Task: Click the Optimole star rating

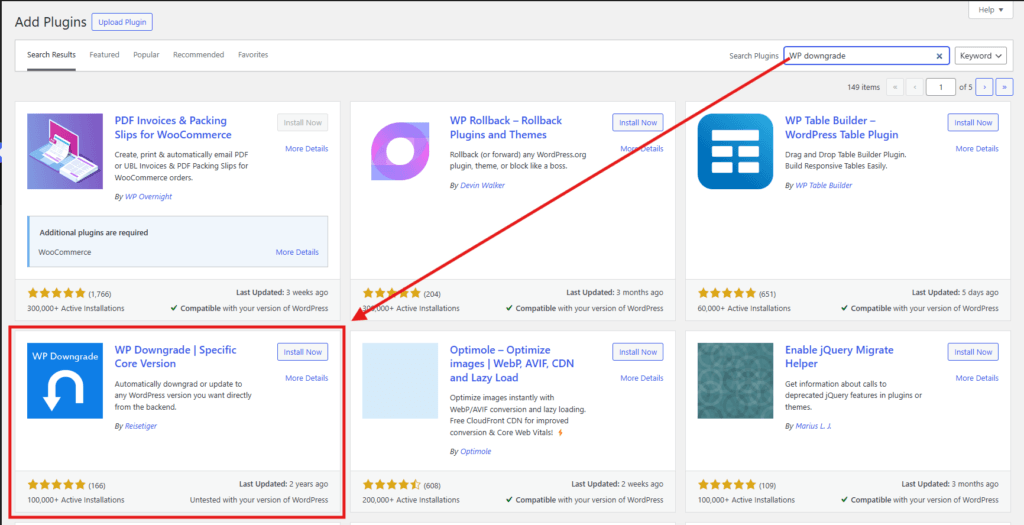Action: (x=391, y=485)
